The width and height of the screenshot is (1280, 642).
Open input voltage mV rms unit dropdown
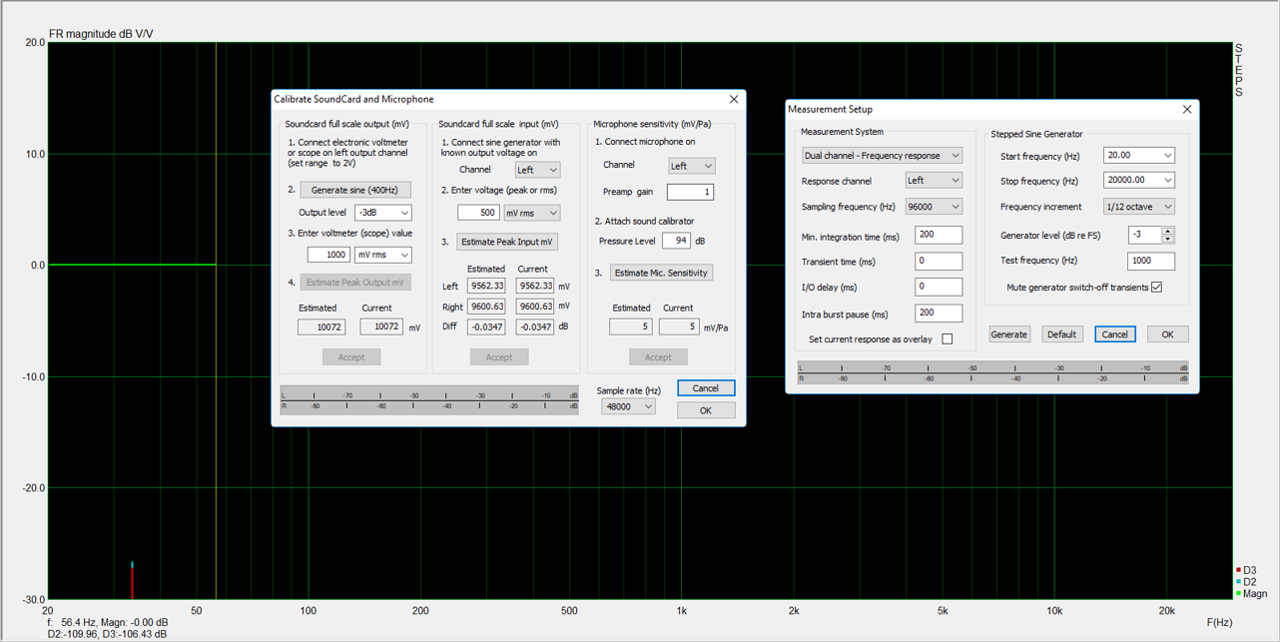[x=531, y=212]
